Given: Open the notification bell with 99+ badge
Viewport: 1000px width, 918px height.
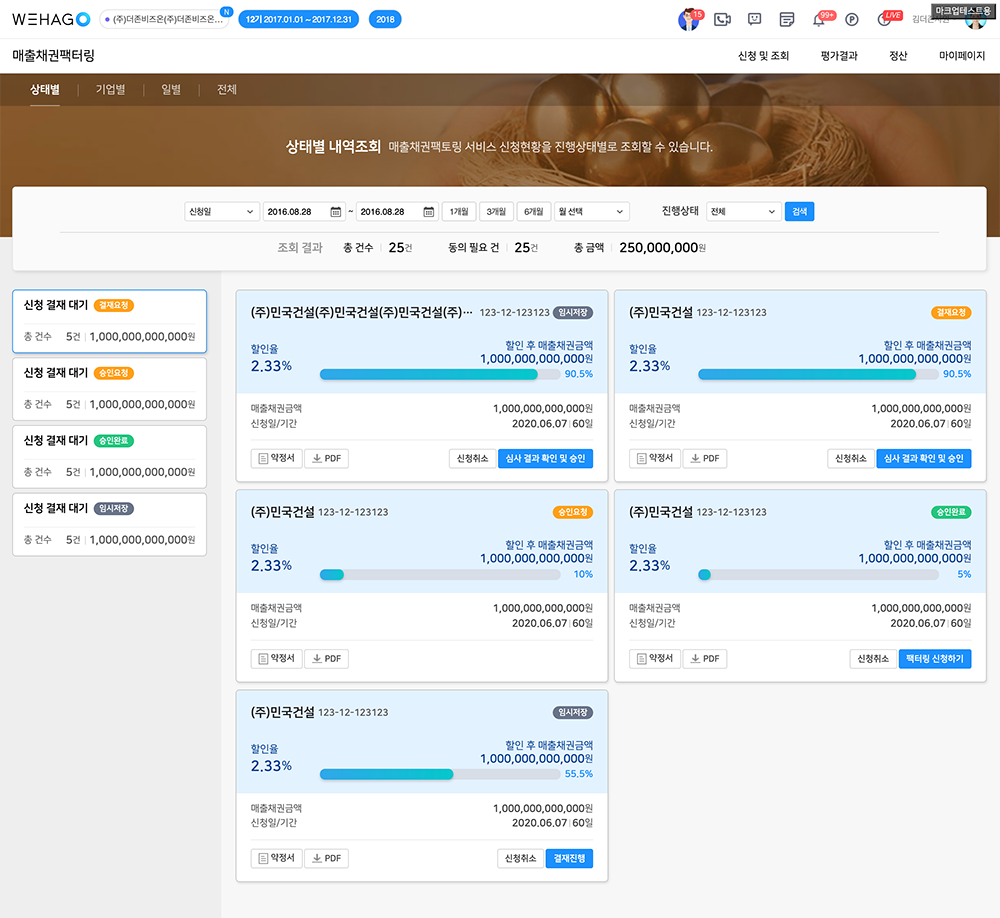Looking at the screenshot, I should pos(819,20).
